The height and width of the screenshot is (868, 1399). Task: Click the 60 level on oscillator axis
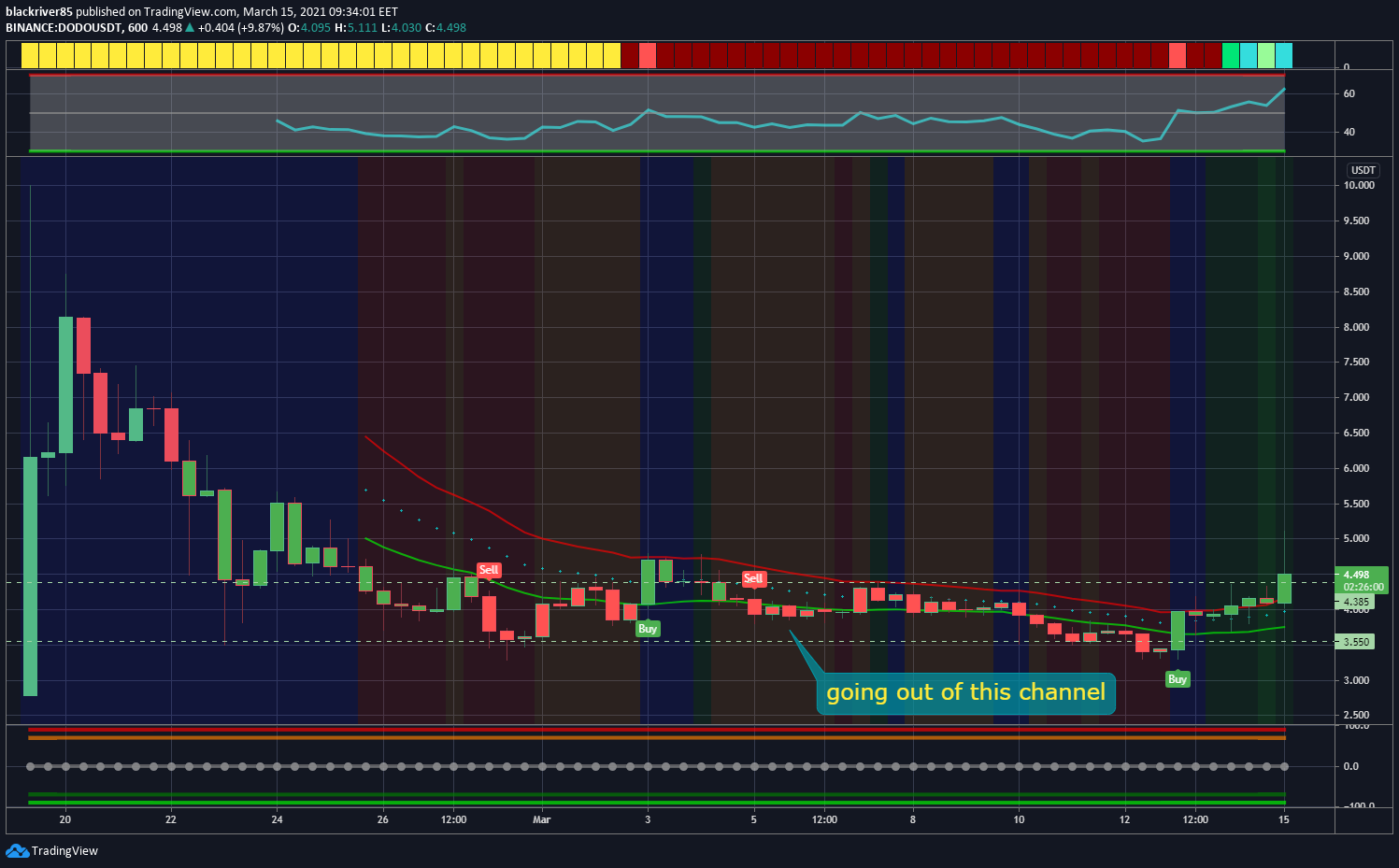1349,93
